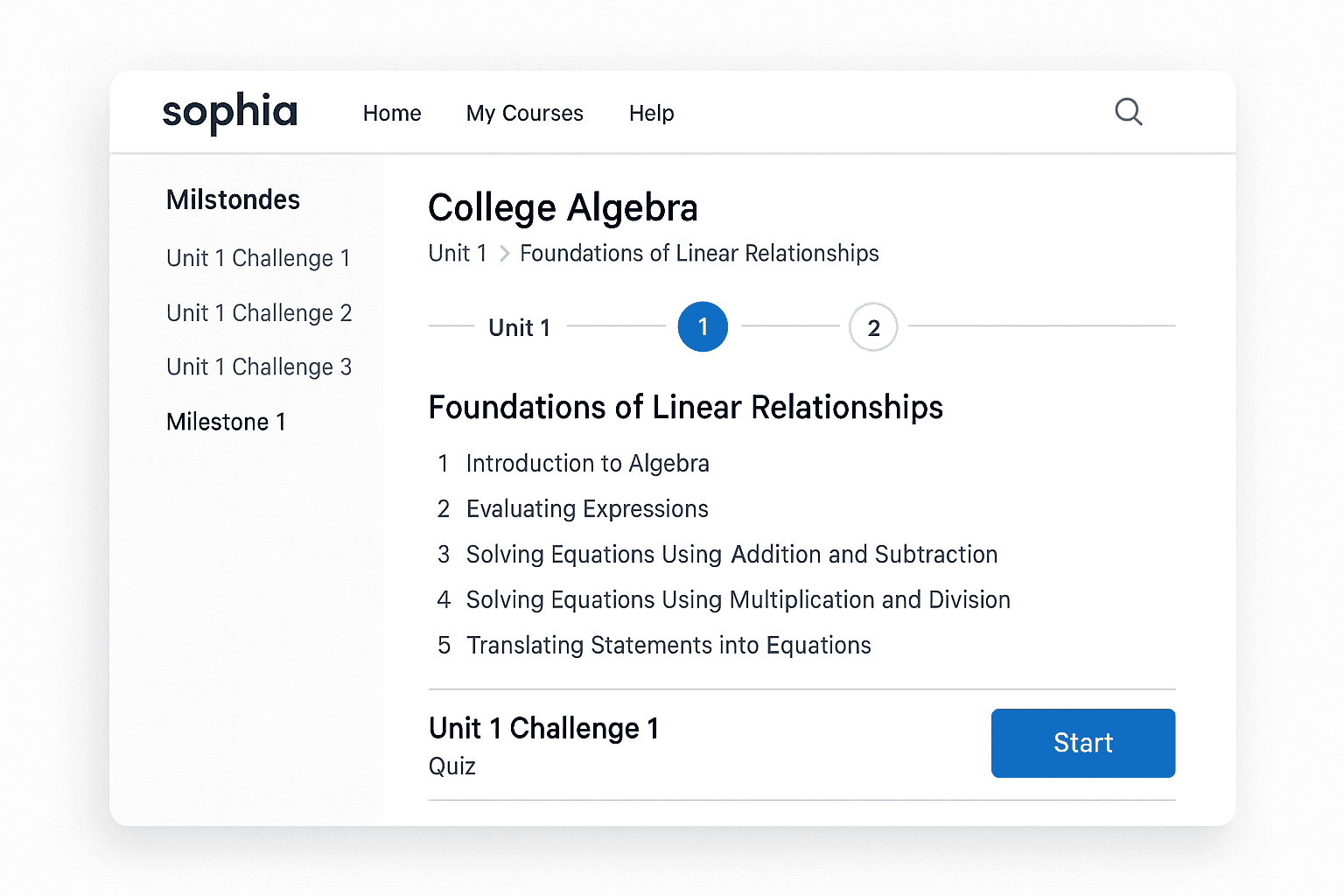Select progress step 2 circle
The width and height of the screenshot is (1344, 896).
[873, 326]
